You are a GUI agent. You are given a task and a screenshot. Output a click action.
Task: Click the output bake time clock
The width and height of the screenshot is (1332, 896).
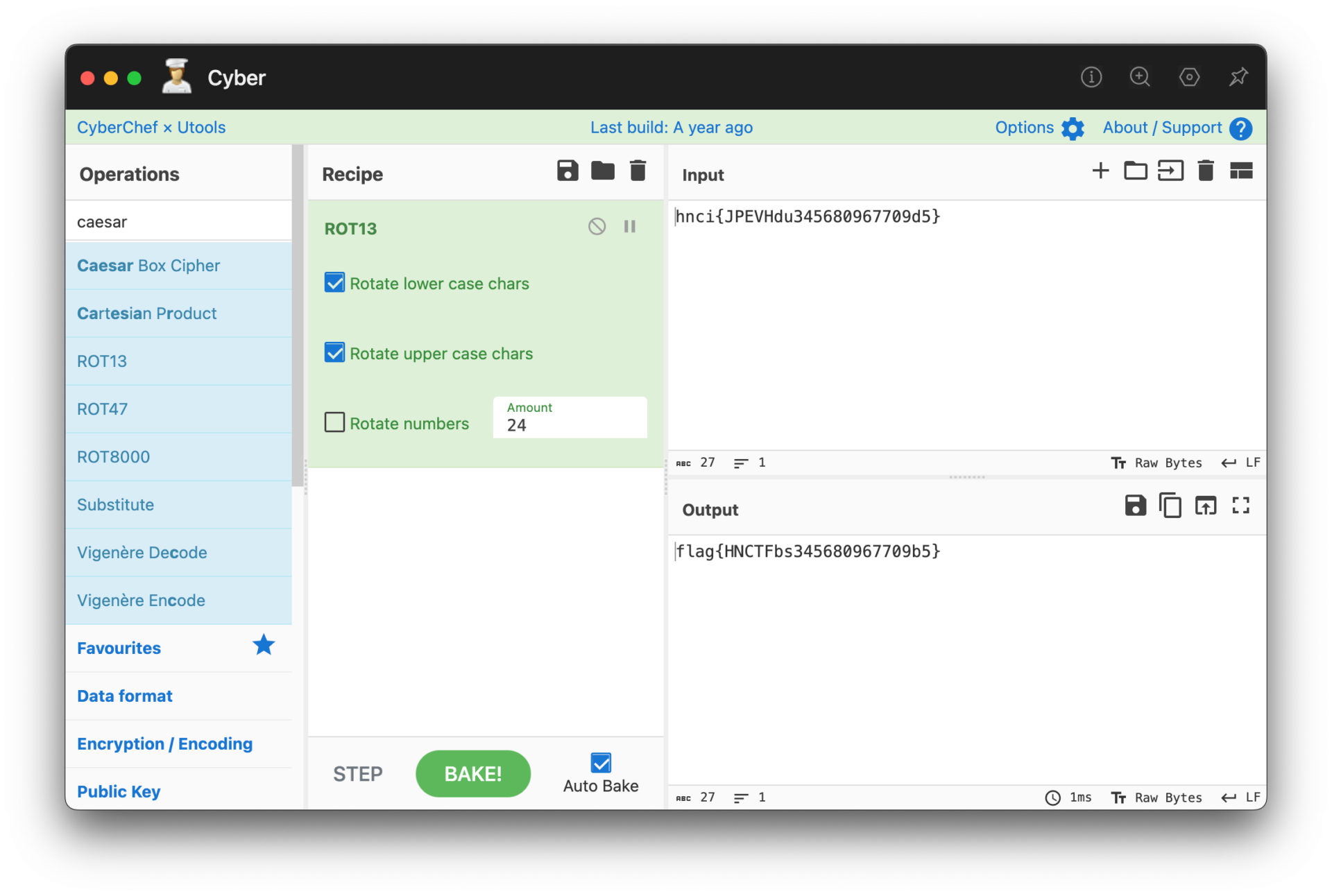coord(1052,798)
